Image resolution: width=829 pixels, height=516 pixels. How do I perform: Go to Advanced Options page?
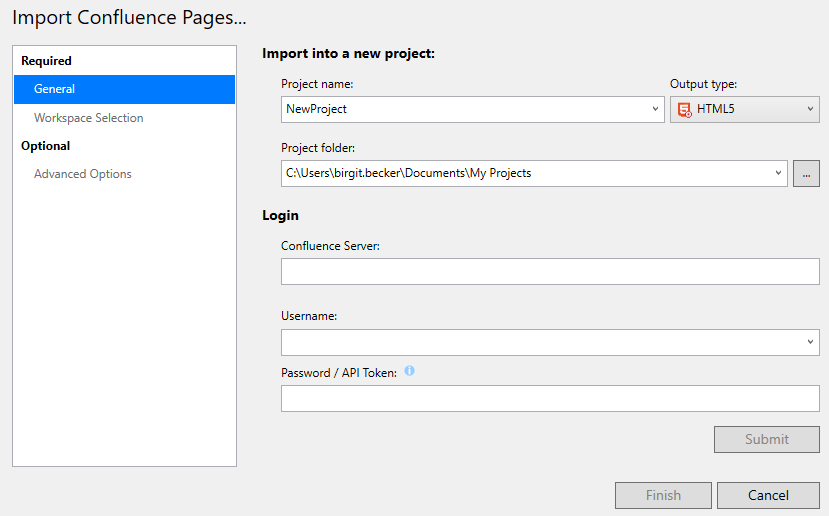(83, 174)
